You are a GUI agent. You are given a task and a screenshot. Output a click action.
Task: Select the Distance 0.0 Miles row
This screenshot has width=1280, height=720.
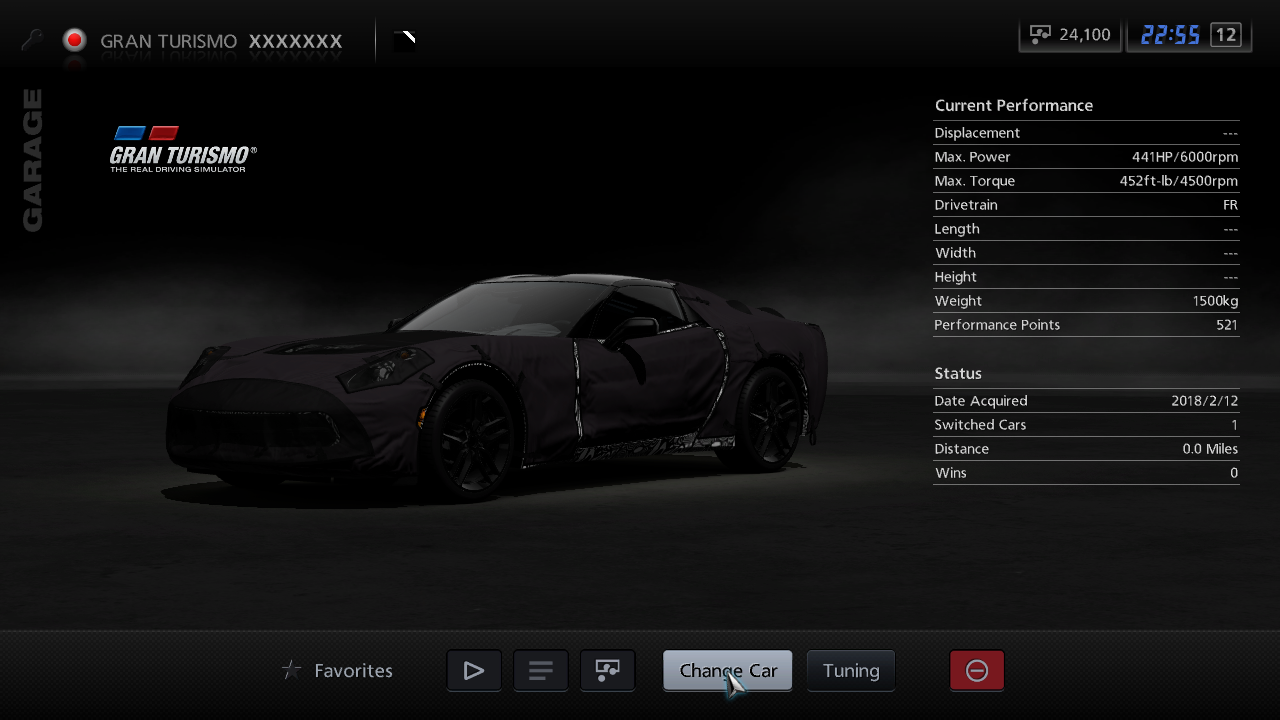click(x=1086, y=449)
